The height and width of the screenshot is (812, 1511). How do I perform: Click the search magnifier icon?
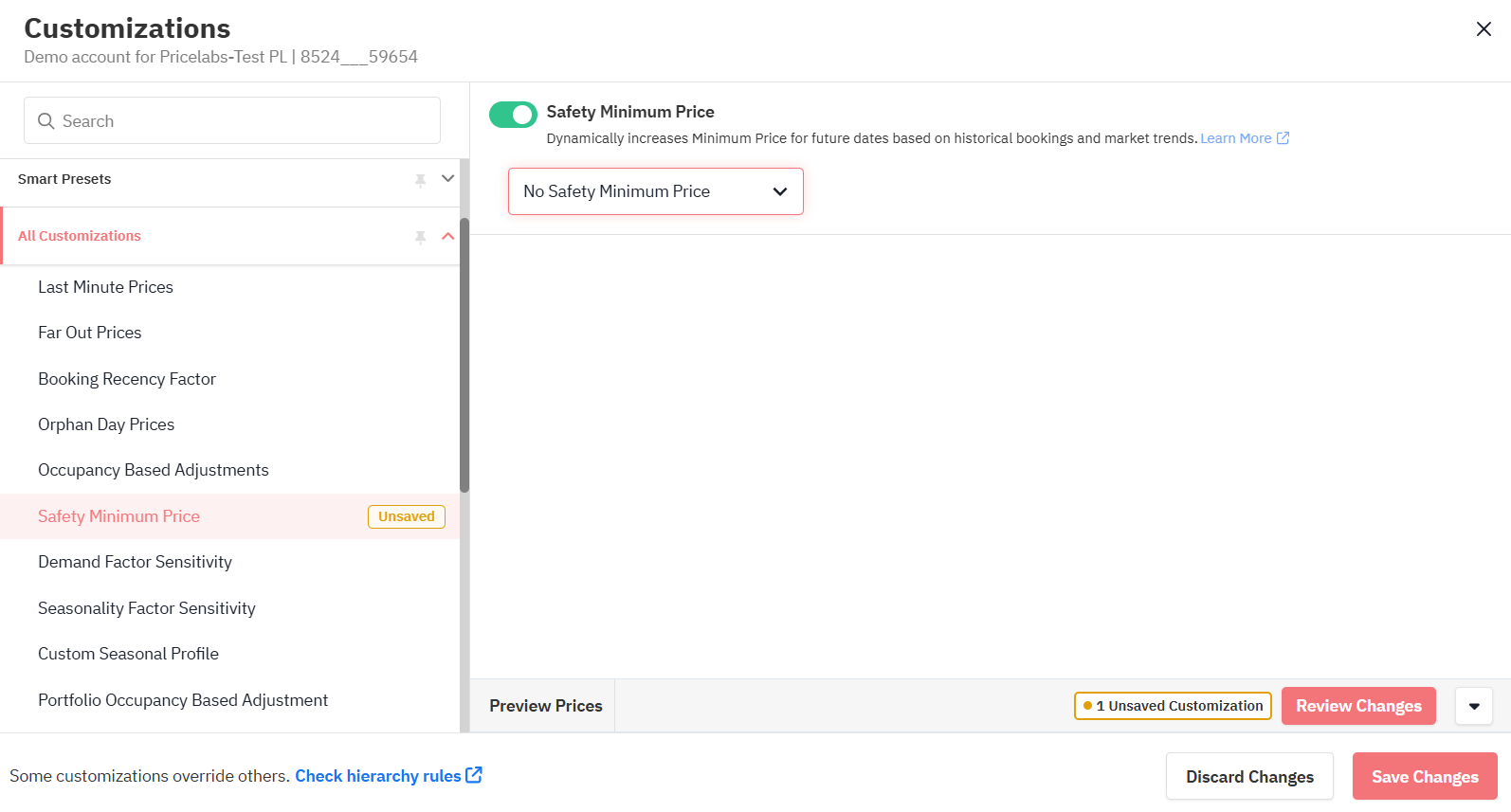click(x=46, y=121)
